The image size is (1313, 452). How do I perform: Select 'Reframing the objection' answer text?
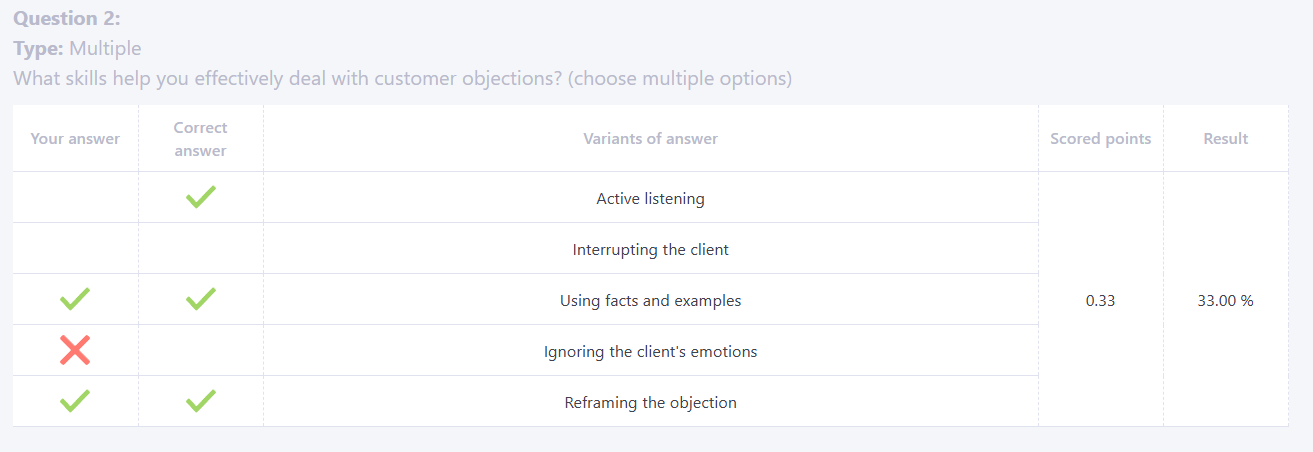(x=650, y=403)
